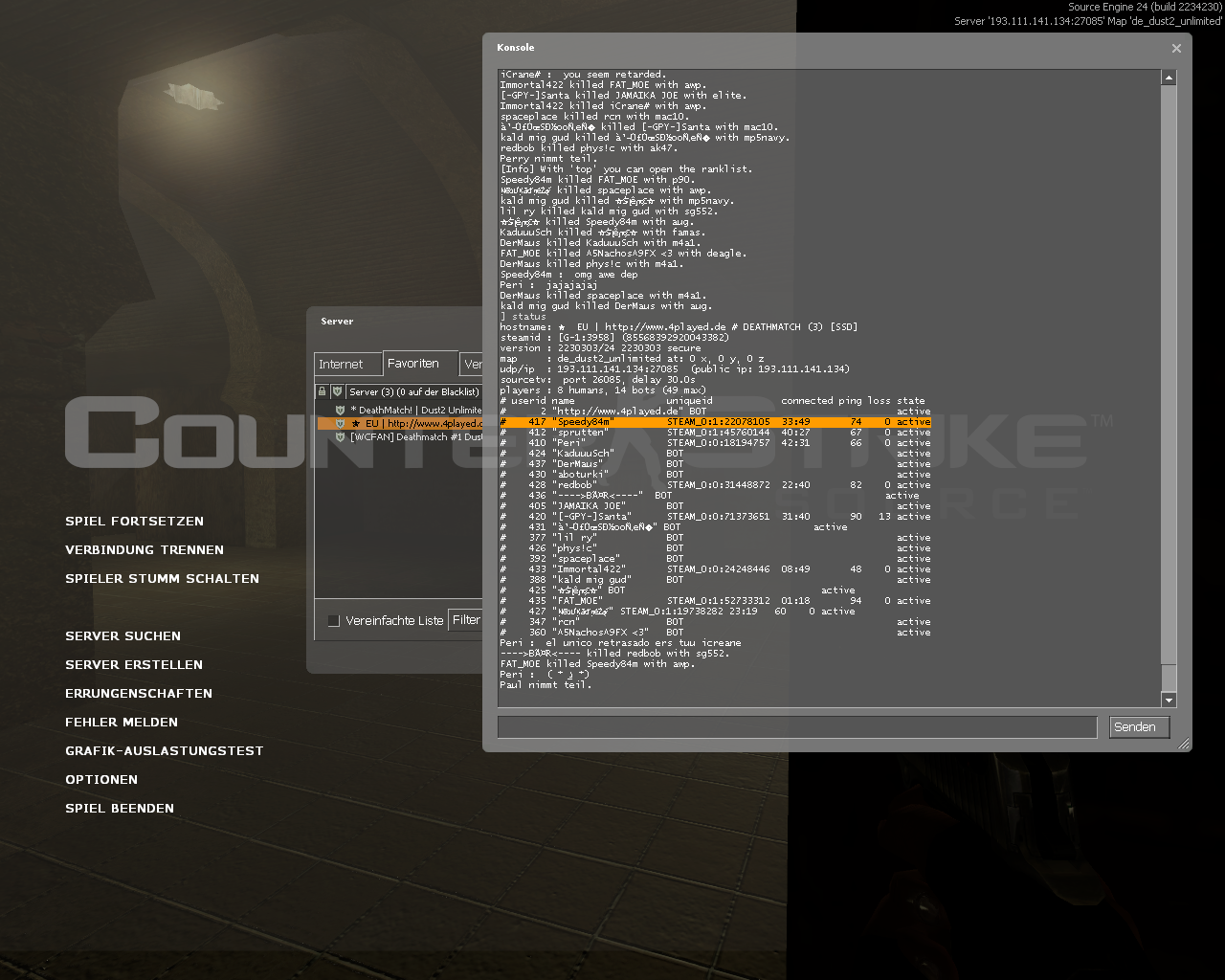Switch to the Favoriten tab
1225x980 pixels.
point(420,363)
